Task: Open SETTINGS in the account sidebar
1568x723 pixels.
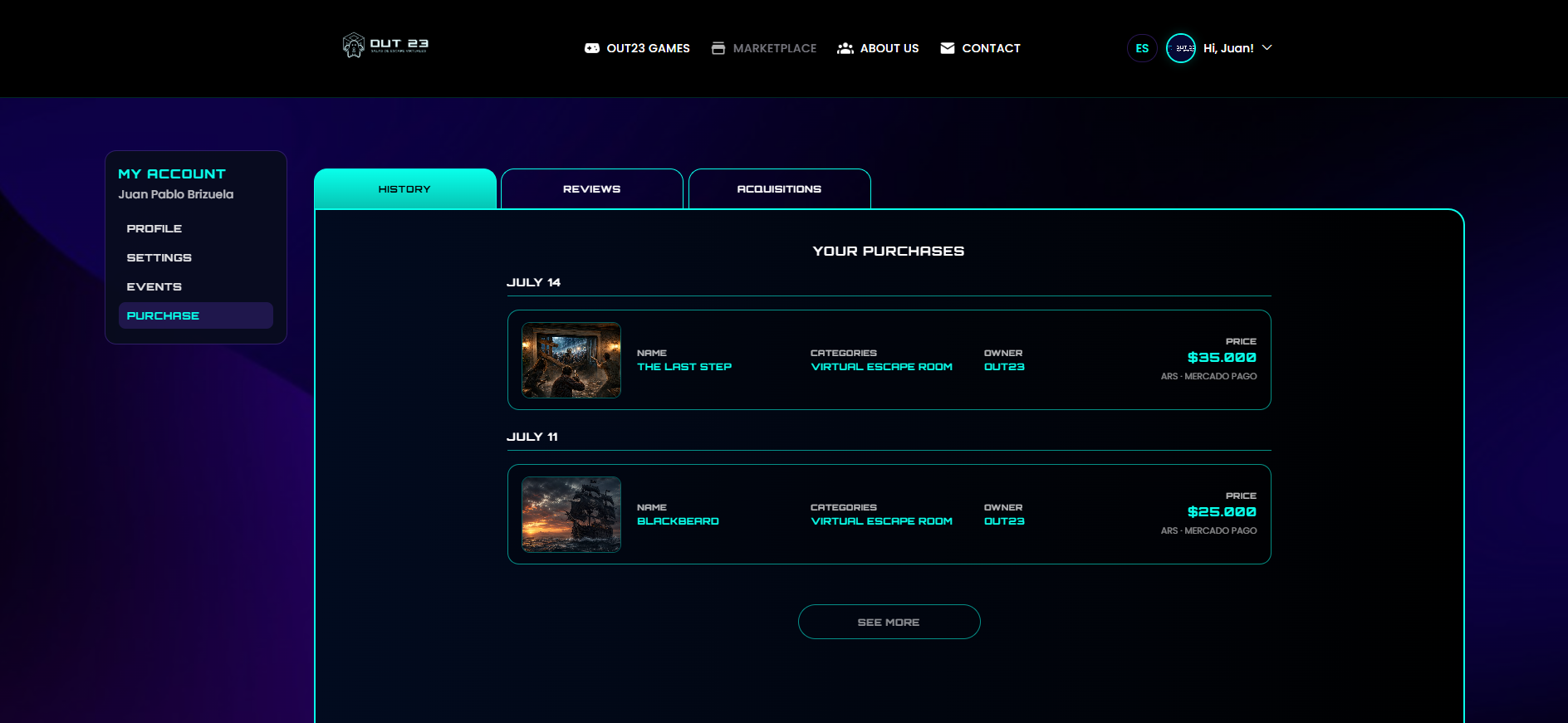Action: pos(196,257)
